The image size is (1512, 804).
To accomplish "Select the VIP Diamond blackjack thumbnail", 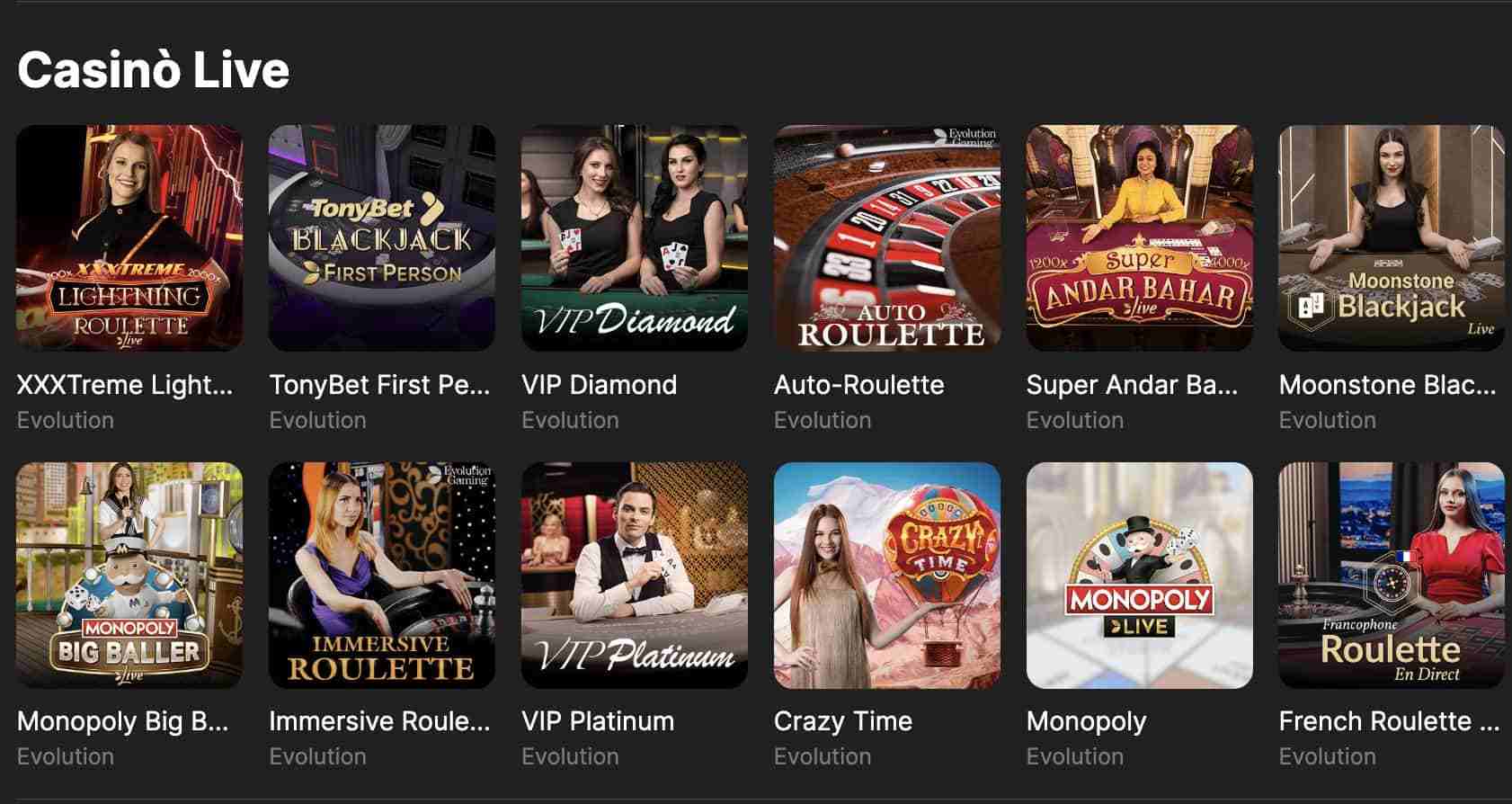I will [x=635, y=238].
